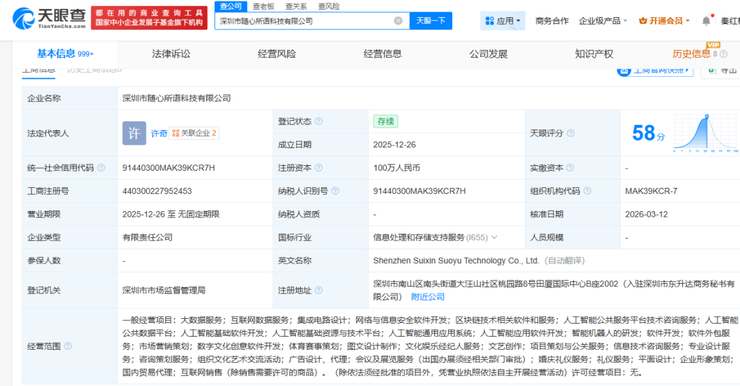Switch to 公司发展 tab
This screenshot has height=386, width=740.
tap(488, 54)
